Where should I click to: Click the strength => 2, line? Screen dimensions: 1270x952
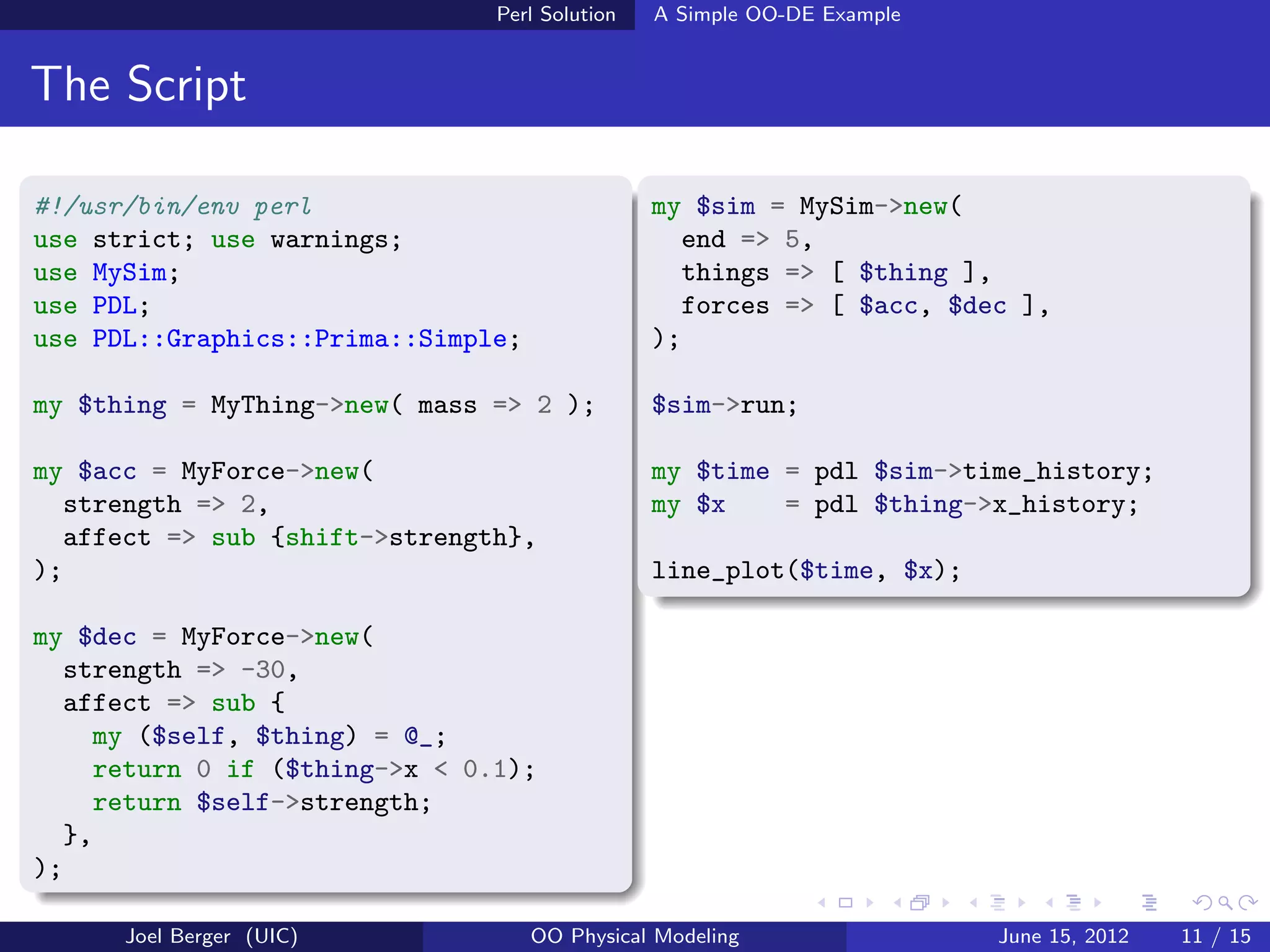pyautogui.click(x=166, y=505)
